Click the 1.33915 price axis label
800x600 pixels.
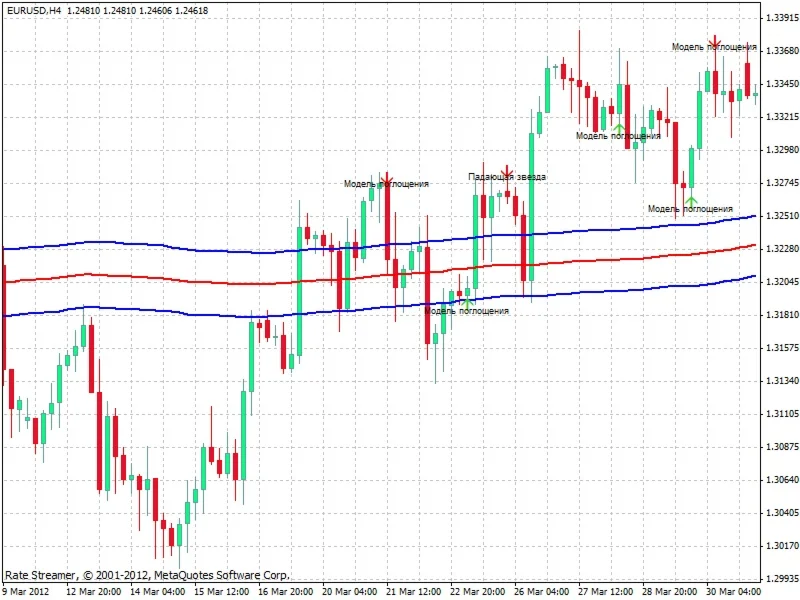coord(782,18)
